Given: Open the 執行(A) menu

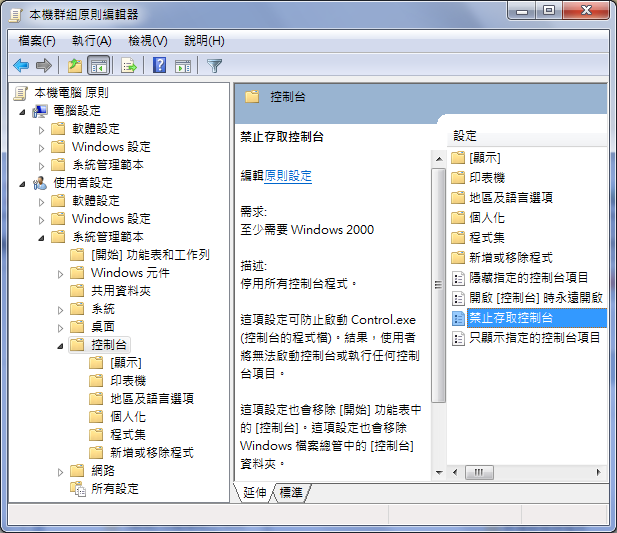Looking at the screenshot, I should click(x=92, y=41).
